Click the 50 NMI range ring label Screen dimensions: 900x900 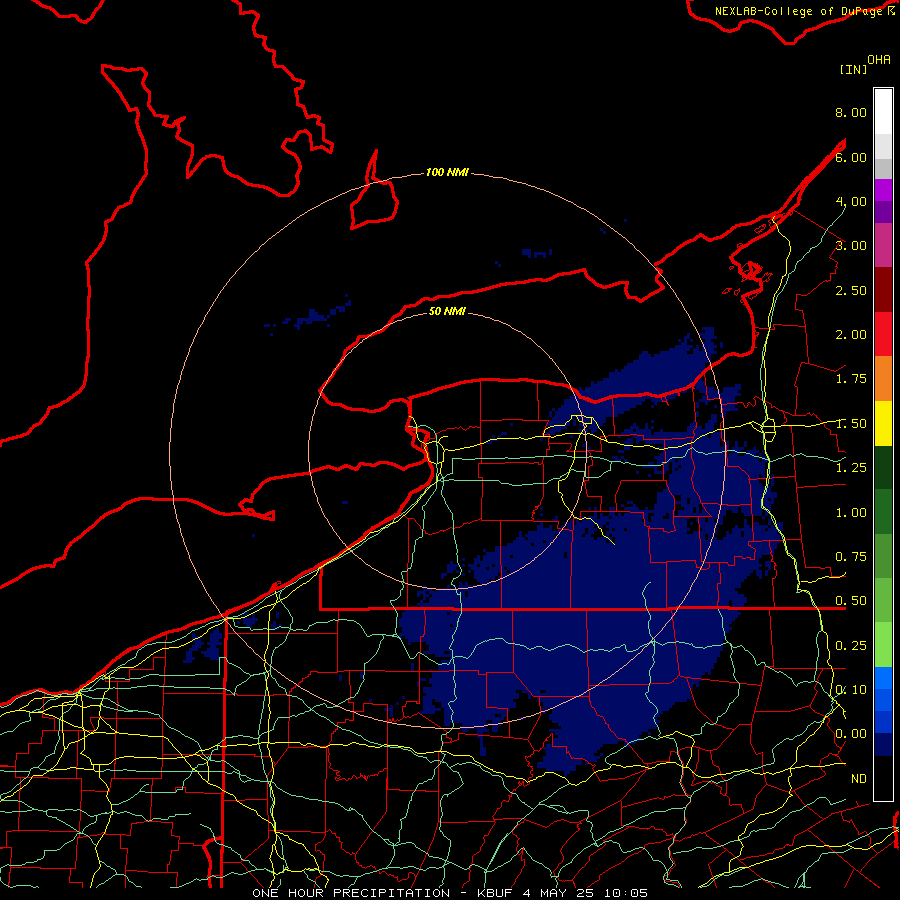447,311
